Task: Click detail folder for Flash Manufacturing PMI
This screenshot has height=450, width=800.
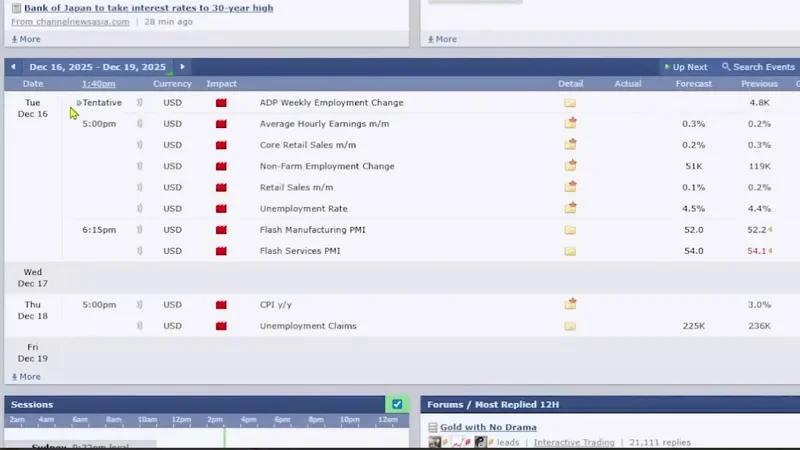Action: (570, 230)
